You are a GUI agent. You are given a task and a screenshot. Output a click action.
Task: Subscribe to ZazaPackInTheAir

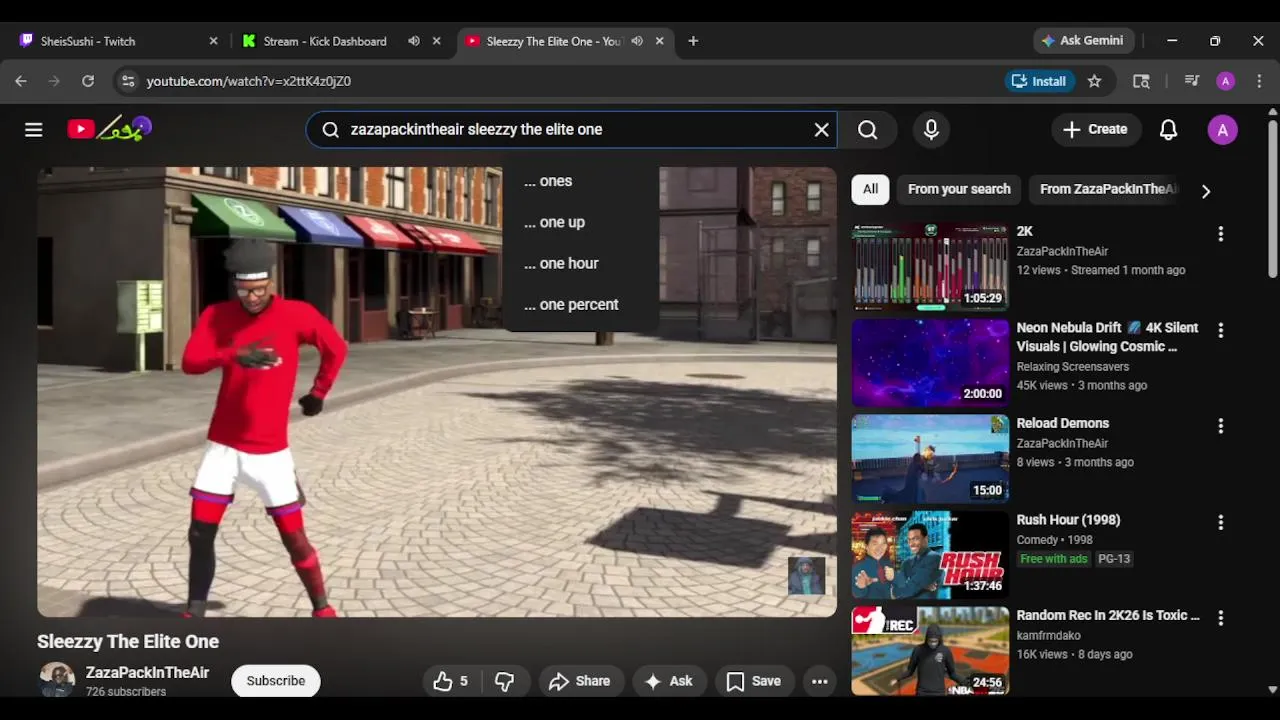(x=276, y=681)
